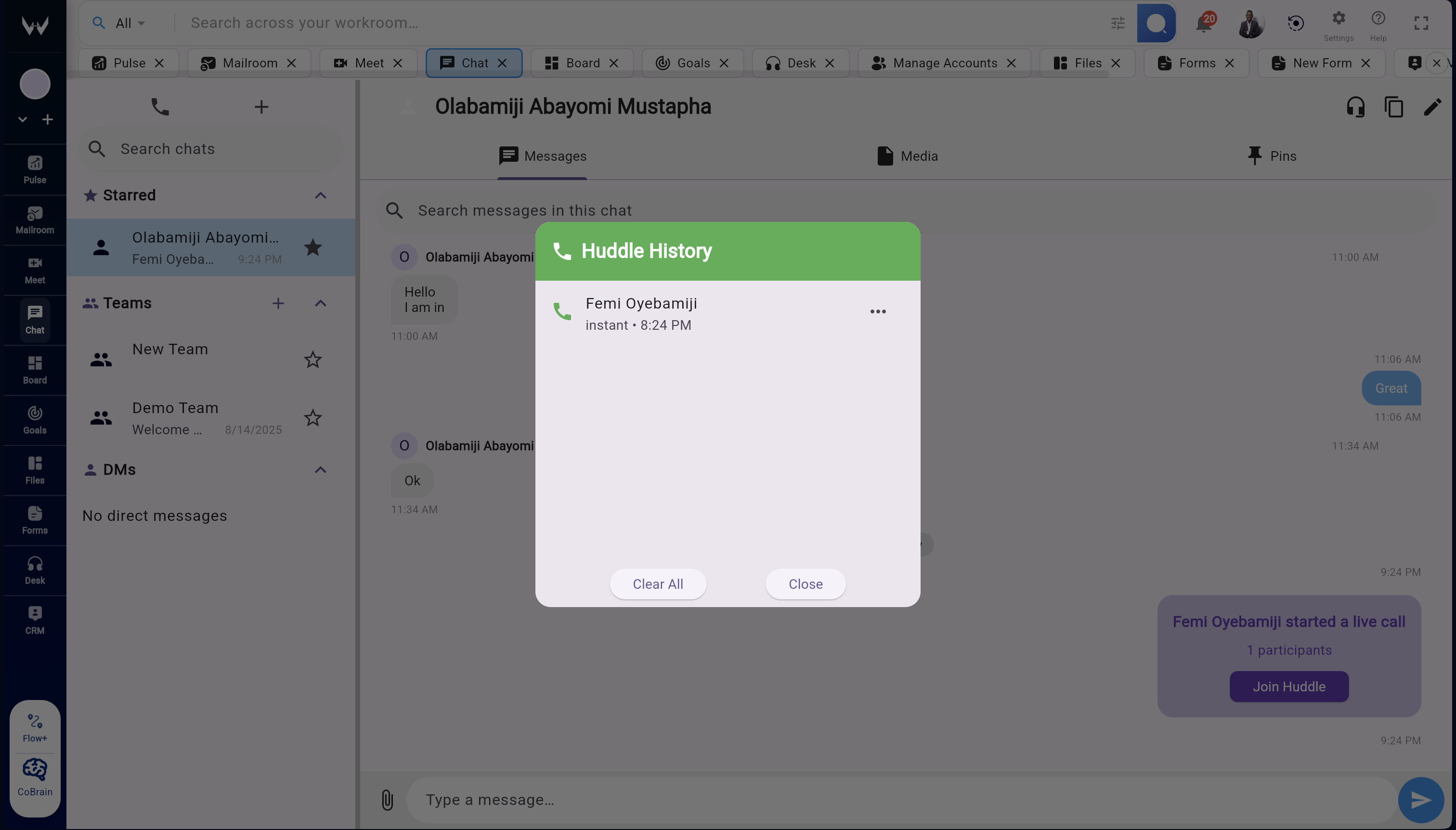Star the New Team chat
This screenshot has width=1456, height=830.
pyautogui.click(x=312, y=359)
